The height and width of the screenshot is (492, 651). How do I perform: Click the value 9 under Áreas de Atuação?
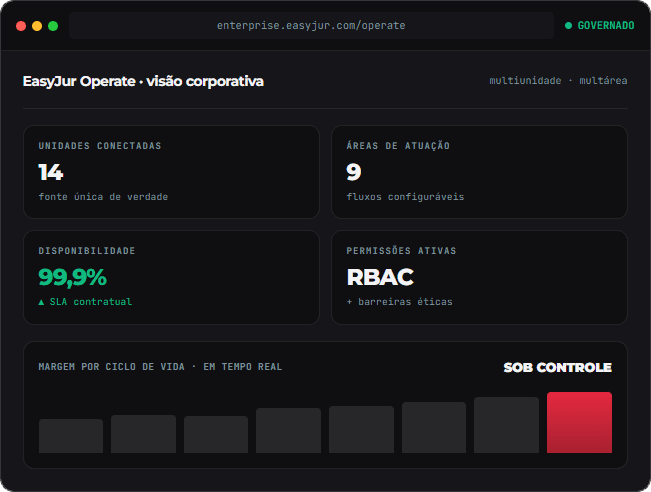354,172
